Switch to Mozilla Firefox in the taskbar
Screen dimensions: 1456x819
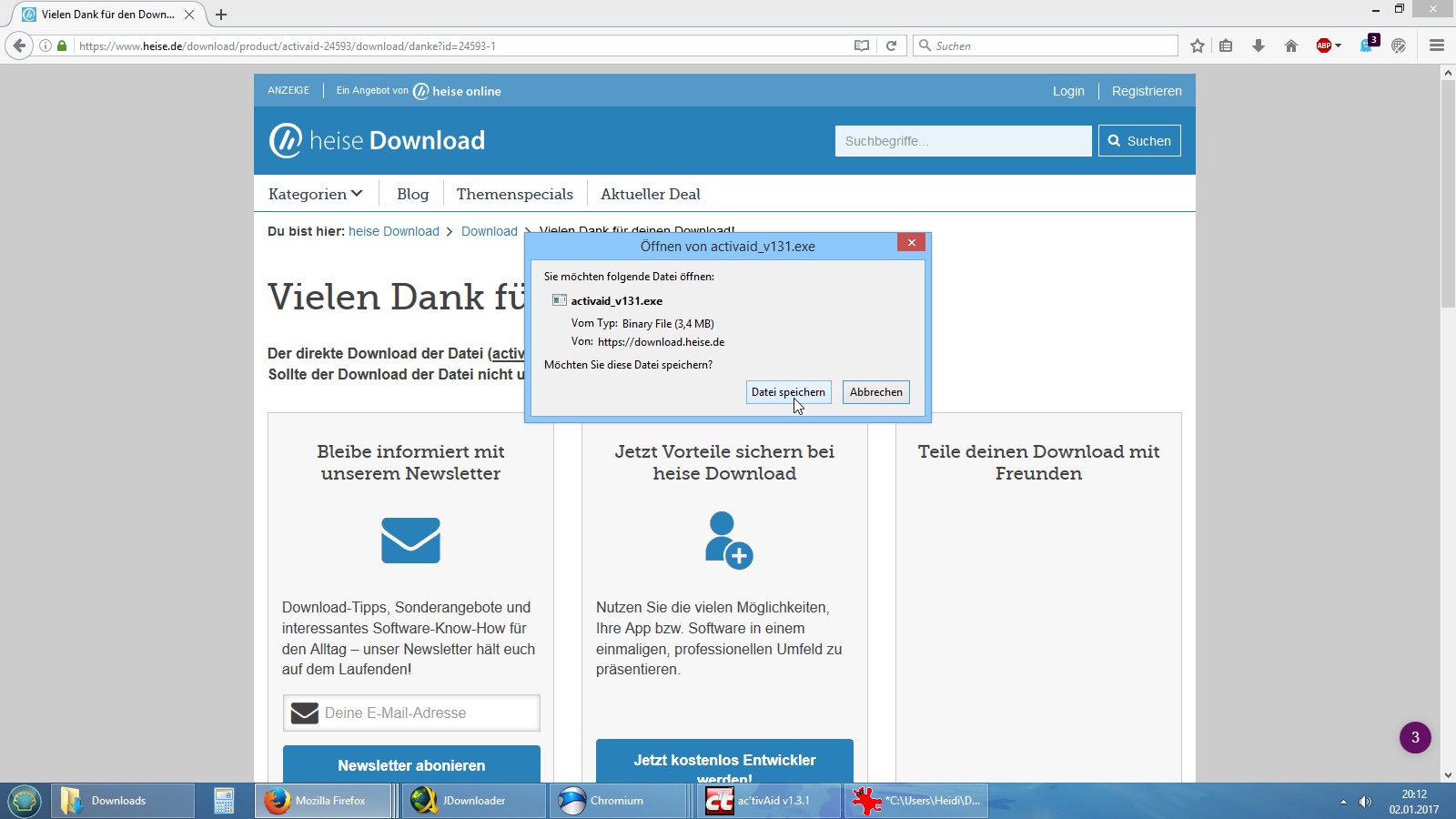[325, 801]
